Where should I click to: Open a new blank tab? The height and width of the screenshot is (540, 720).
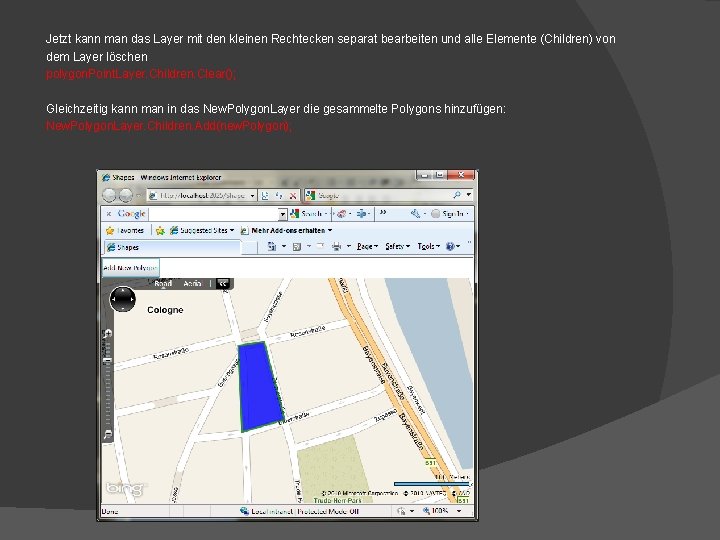coord(249,248)
